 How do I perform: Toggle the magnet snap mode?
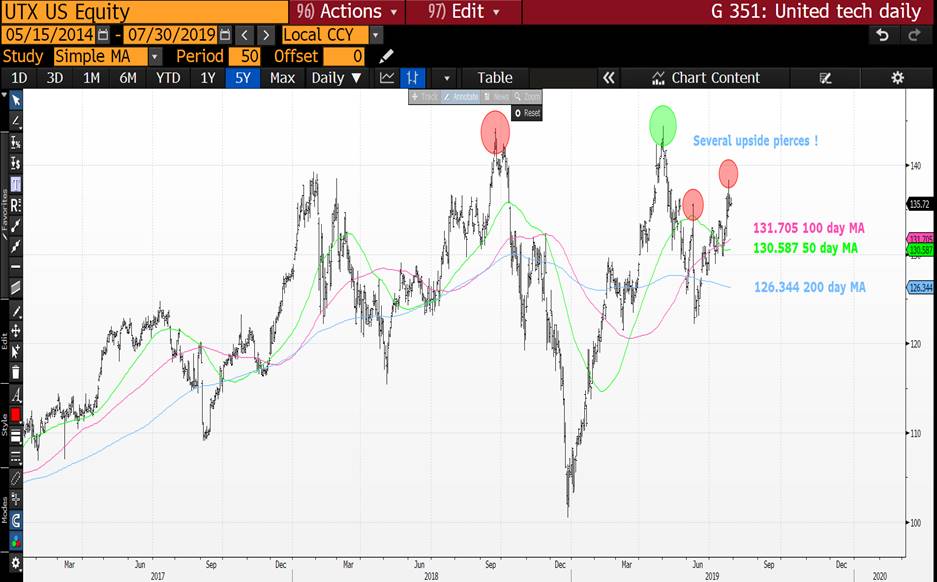tap(16, 520)
